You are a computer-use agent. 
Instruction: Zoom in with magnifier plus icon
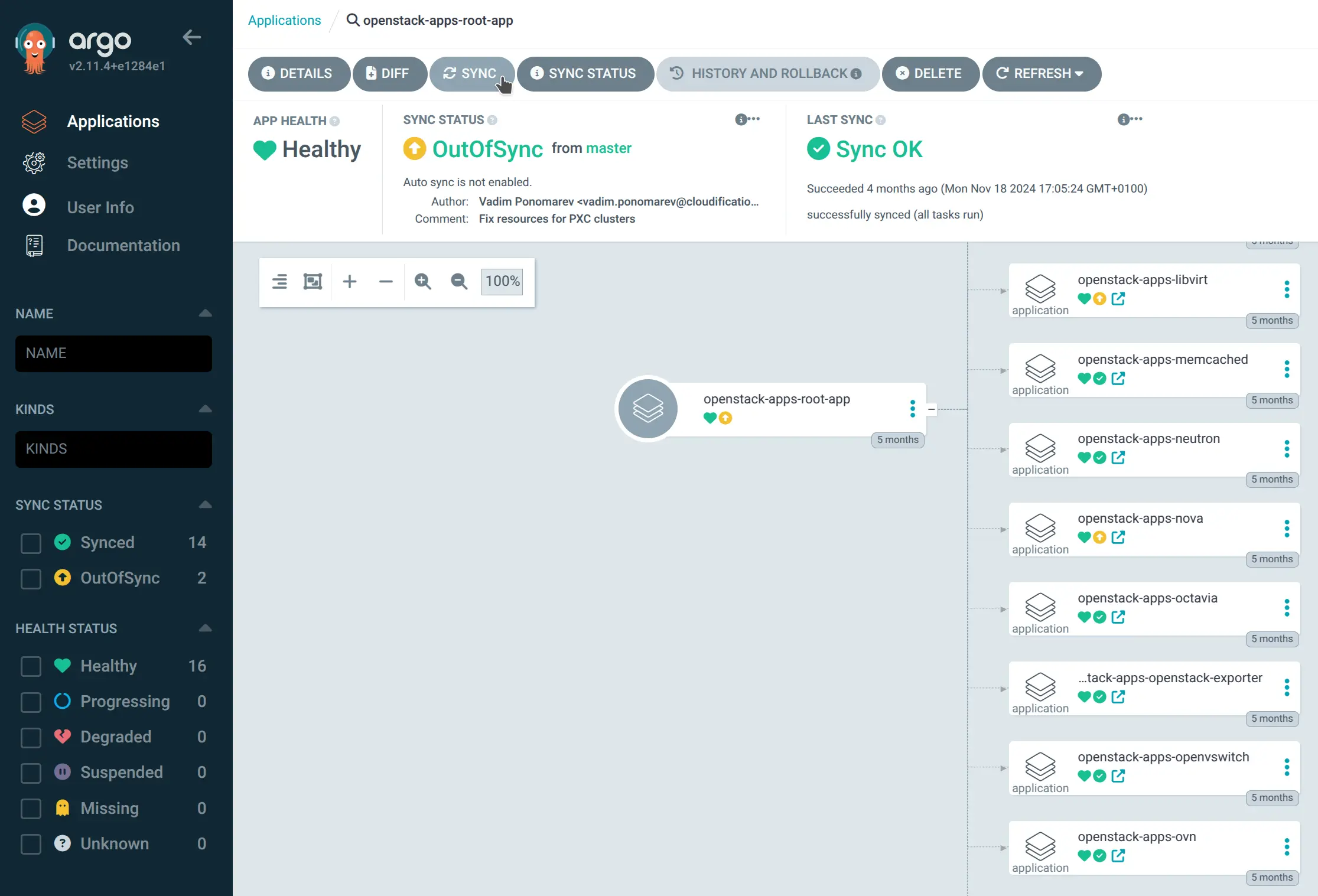click(x=422, y=281)
